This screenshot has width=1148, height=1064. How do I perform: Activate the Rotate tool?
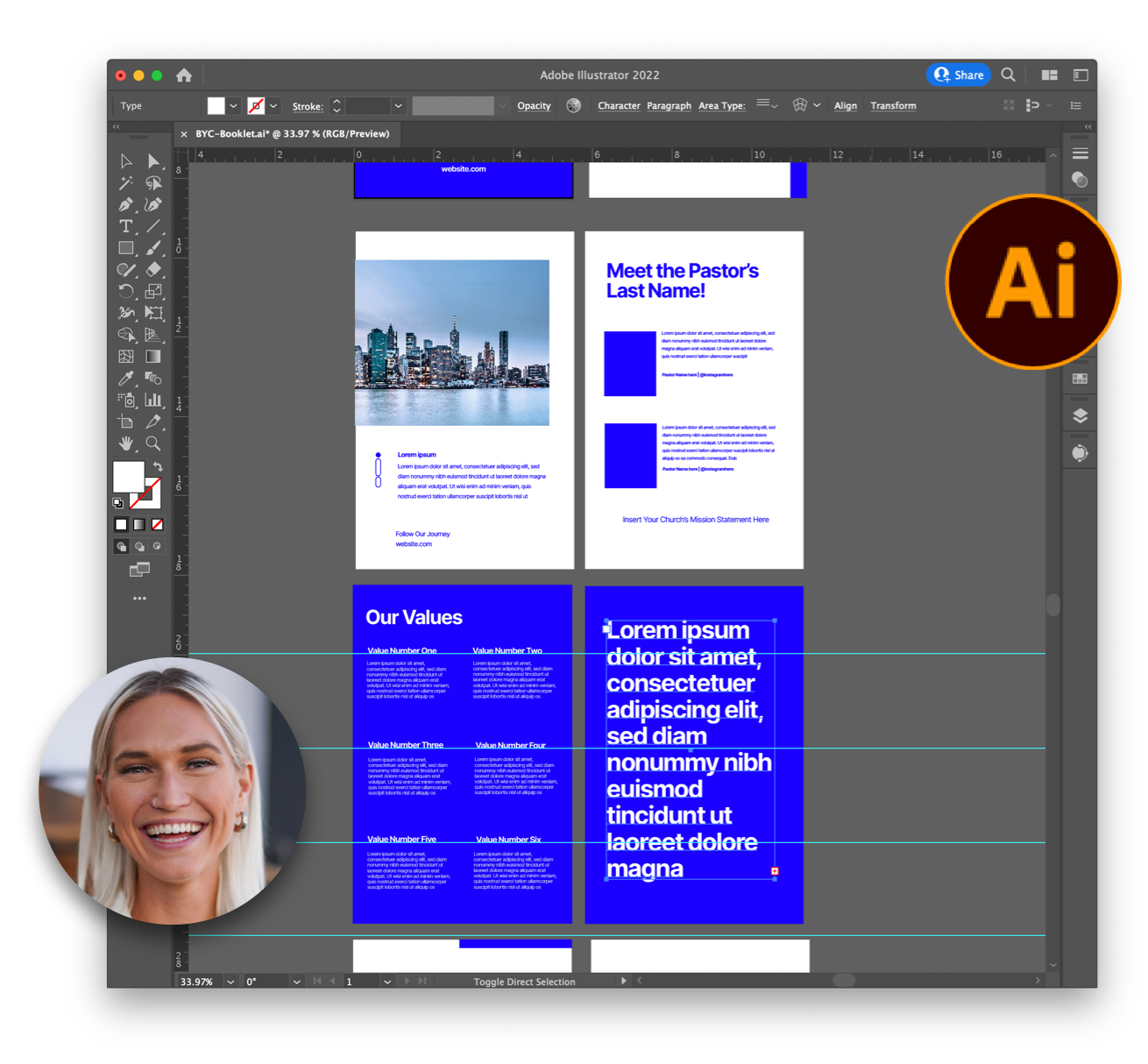coord(126,291)
